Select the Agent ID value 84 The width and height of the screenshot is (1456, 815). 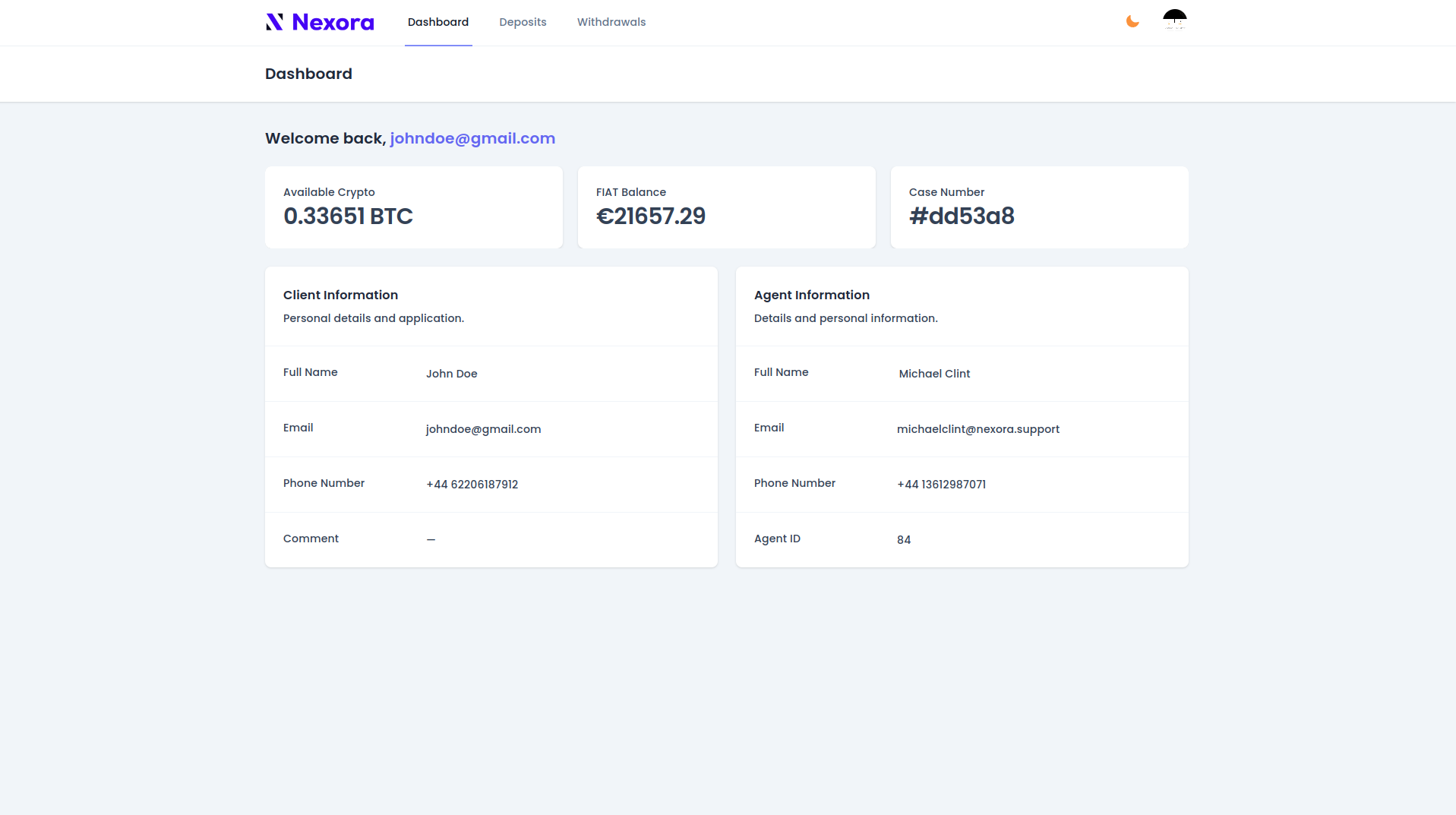904,540
